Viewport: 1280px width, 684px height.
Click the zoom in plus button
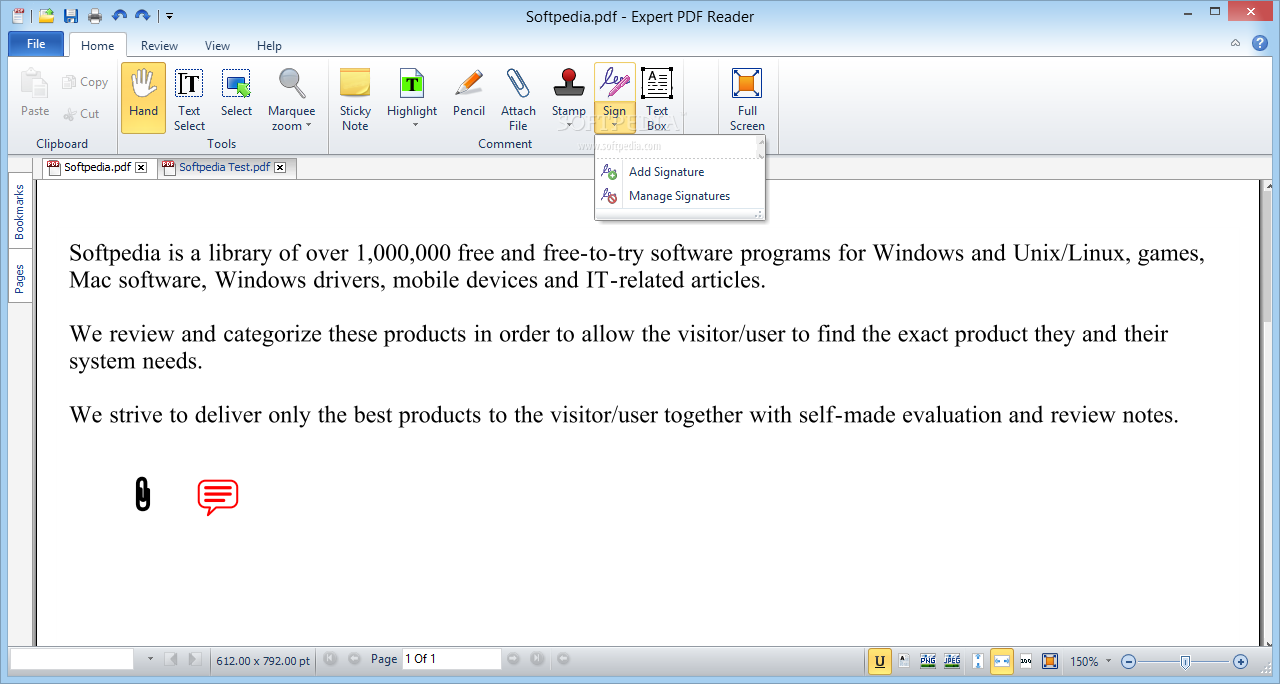1241,661
